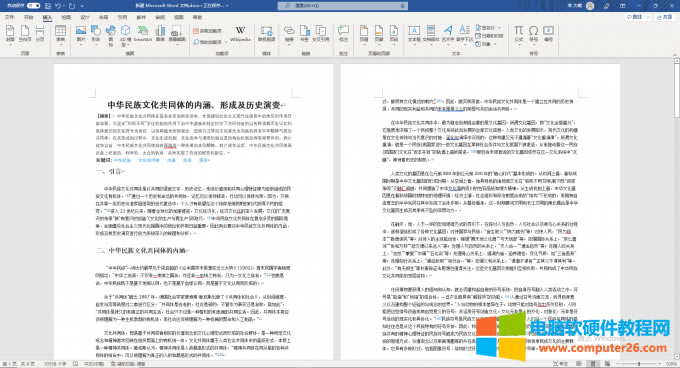Adjust the zoom slider in status bar

639,364
